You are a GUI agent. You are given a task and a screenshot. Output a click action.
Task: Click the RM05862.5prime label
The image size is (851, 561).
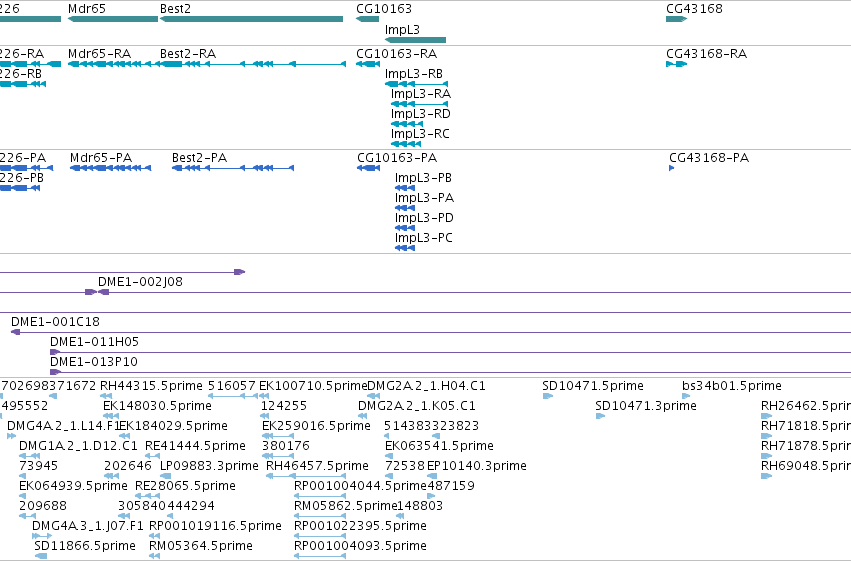[x=346, y=506]
